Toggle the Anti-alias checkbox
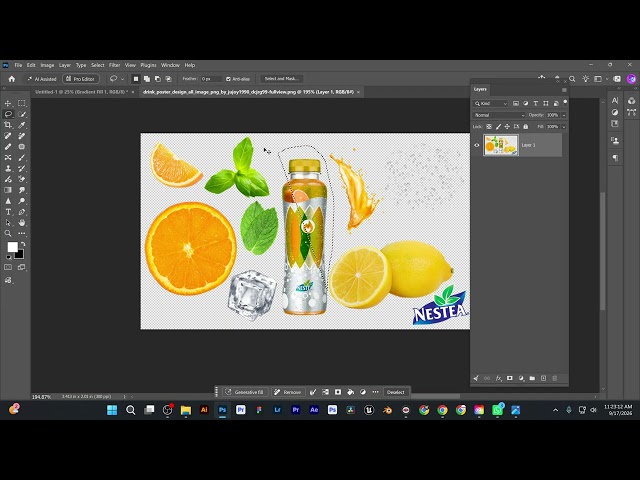The image size is (640, 480). click(228, 79)
